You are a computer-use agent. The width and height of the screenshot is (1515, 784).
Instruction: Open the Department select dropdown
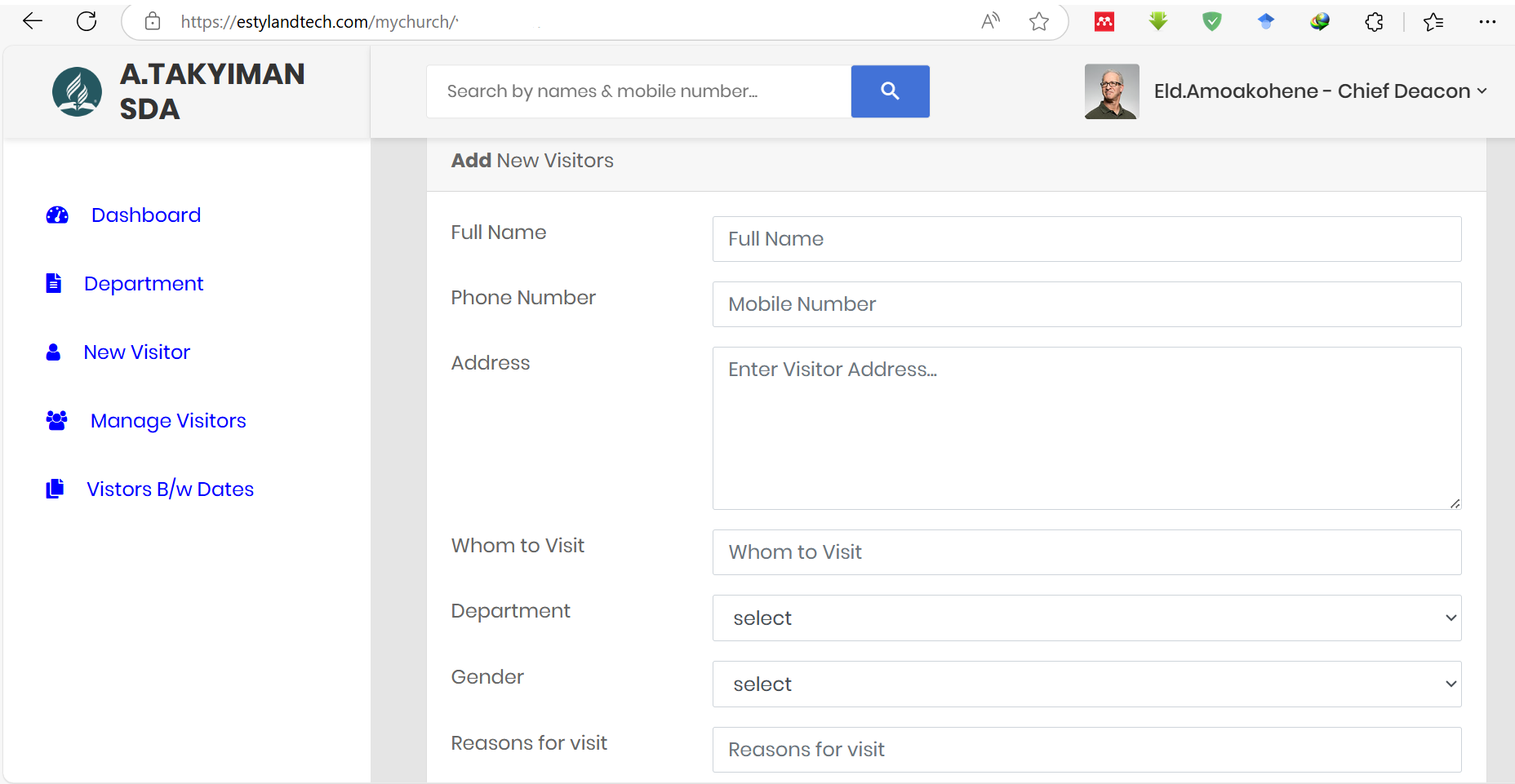(1086, 618)
